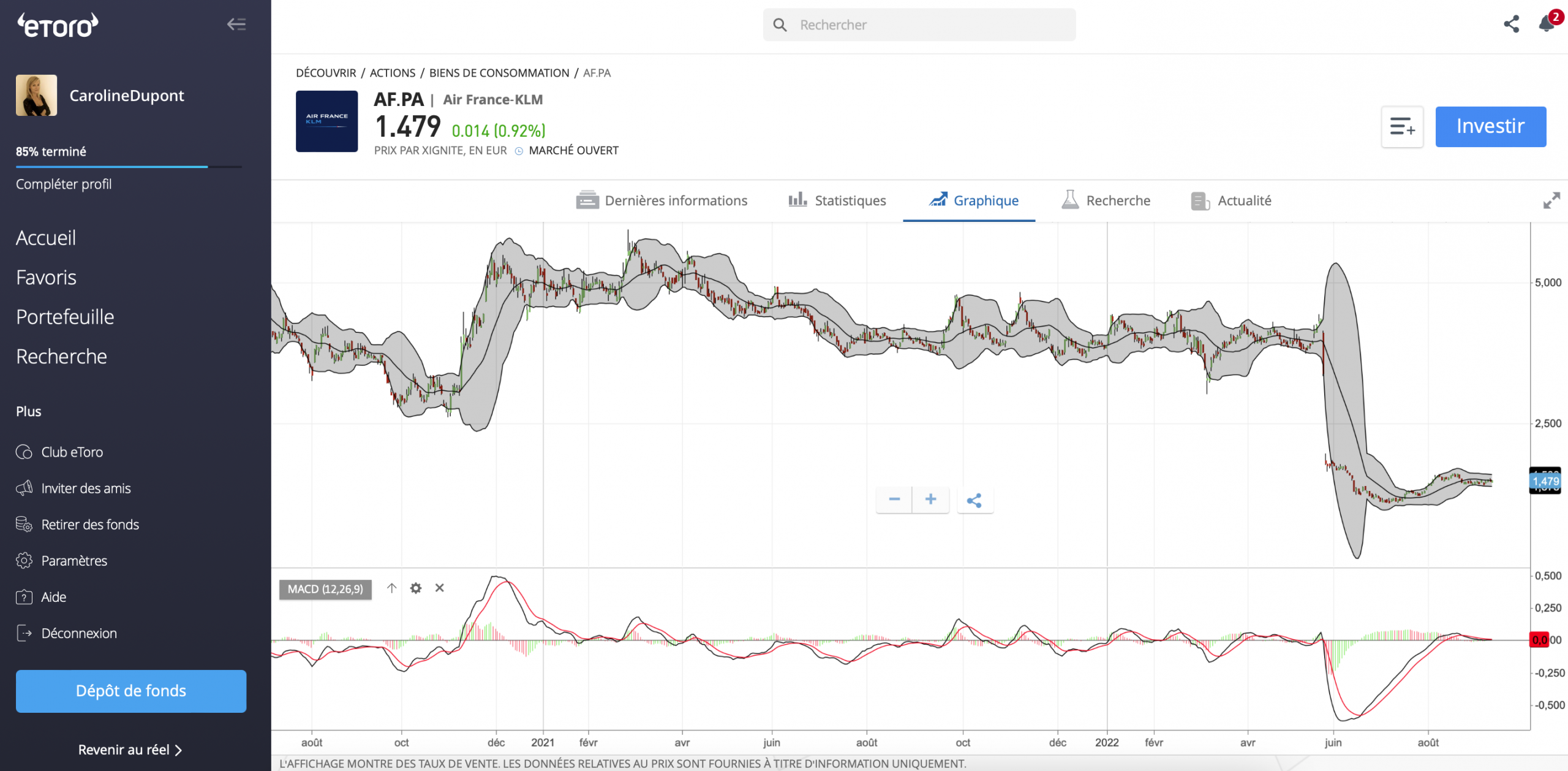Click the CarolineDupont username
This screenshot has width=1568, height=771.
127,96
